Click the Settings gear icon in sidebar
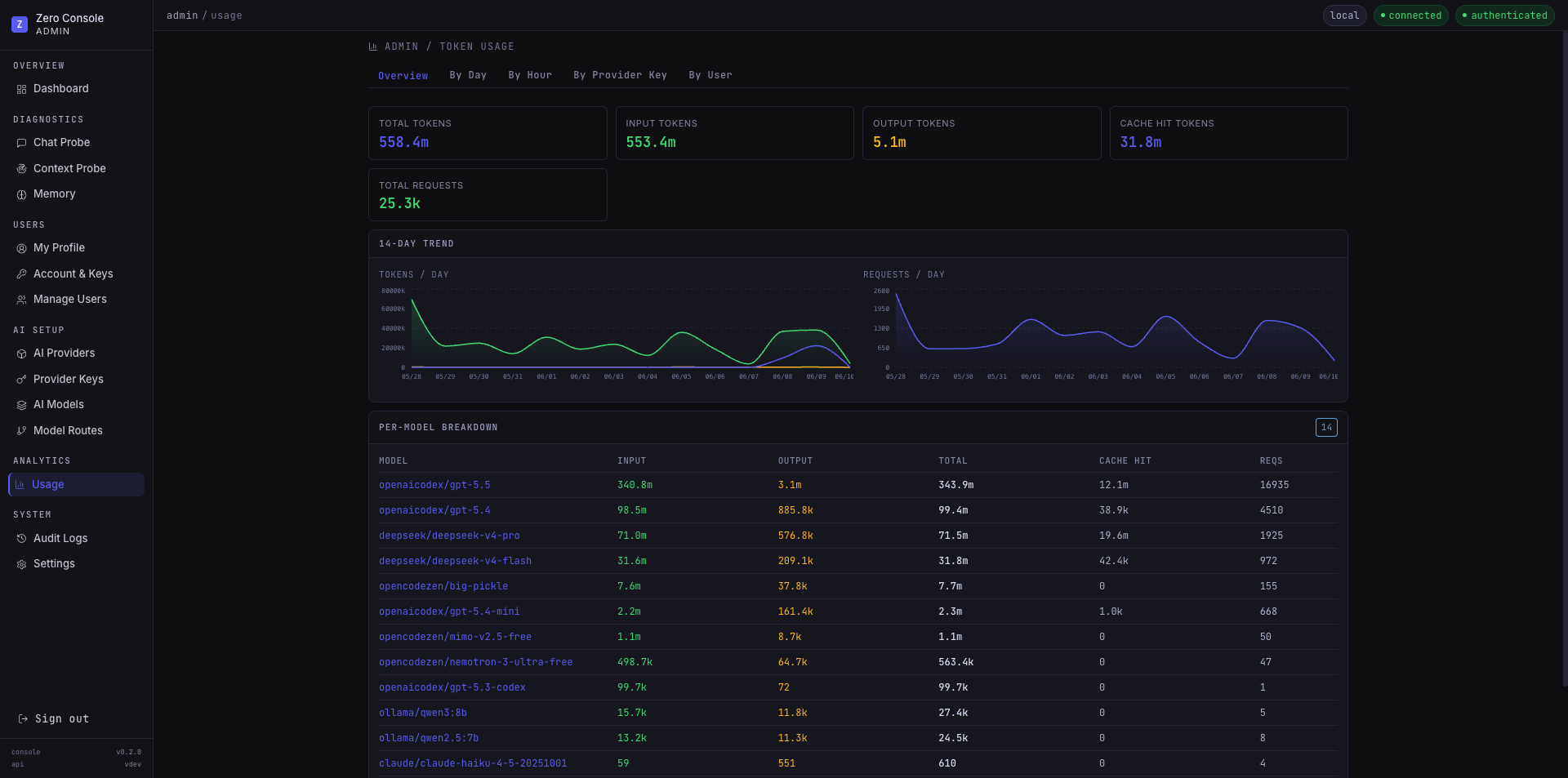 21,564
